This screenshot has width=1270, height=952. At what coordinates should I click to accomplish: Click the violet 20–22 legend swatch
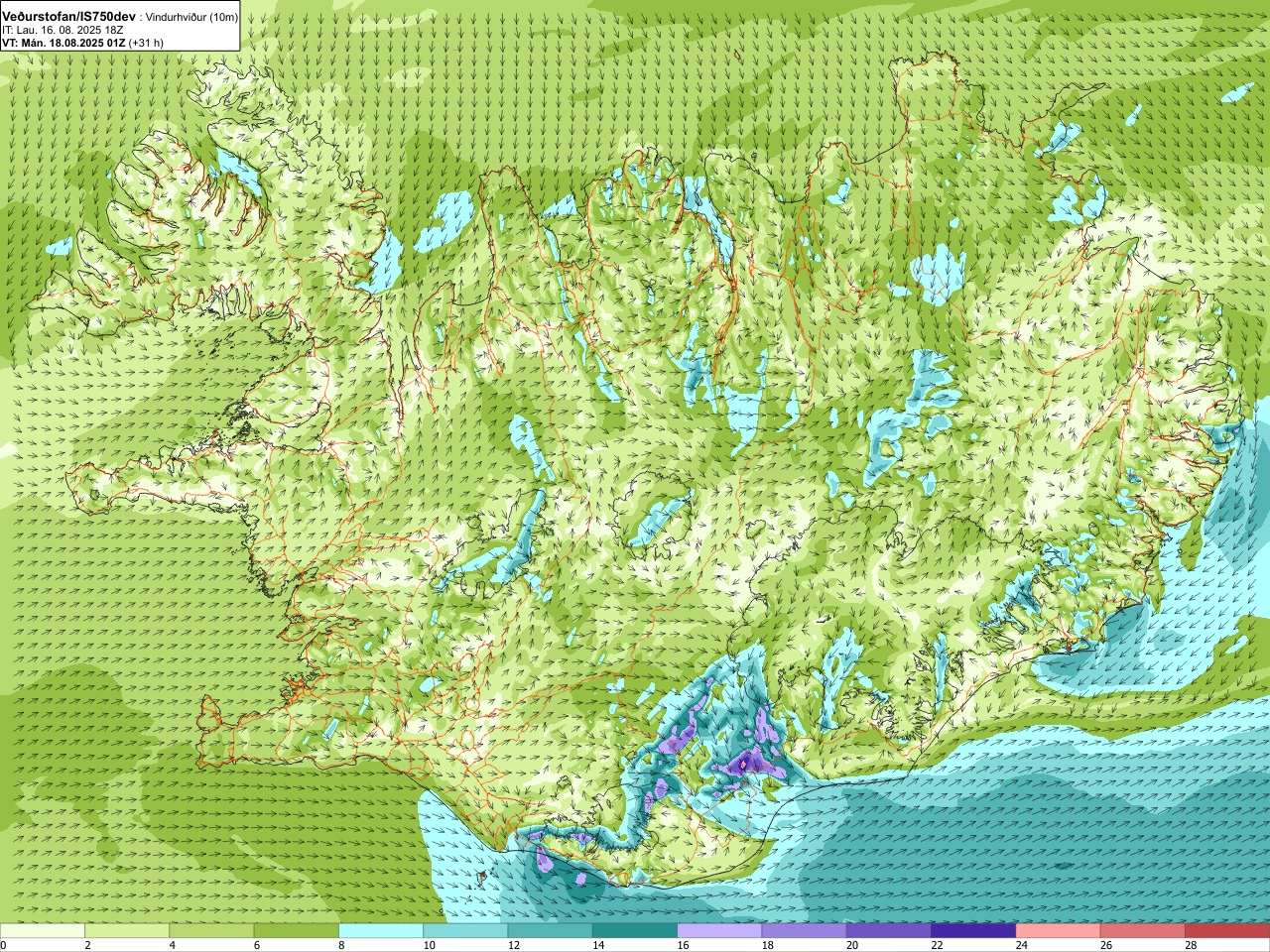(889, 931)
